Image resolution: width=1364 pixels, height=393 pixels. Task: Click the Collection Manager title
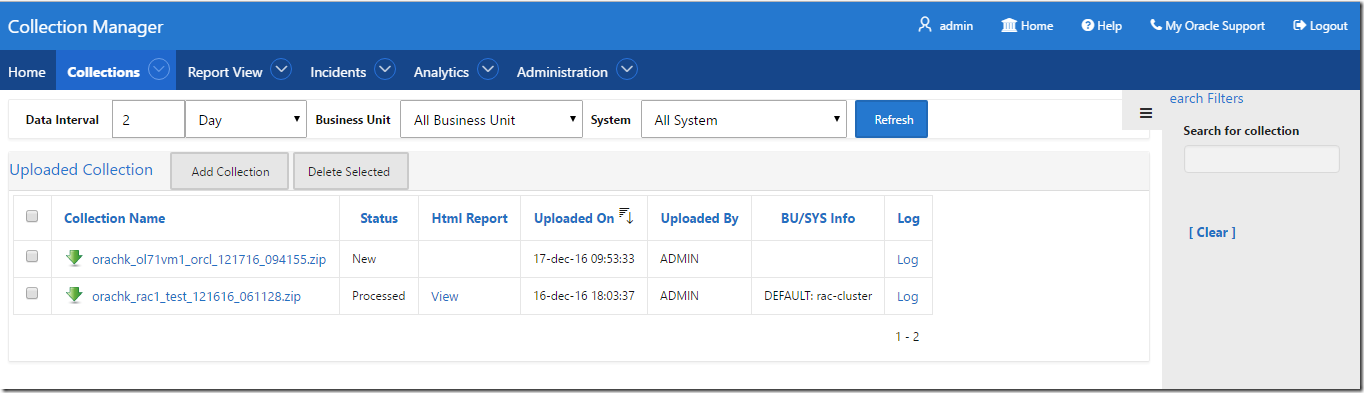coord(85,27)
